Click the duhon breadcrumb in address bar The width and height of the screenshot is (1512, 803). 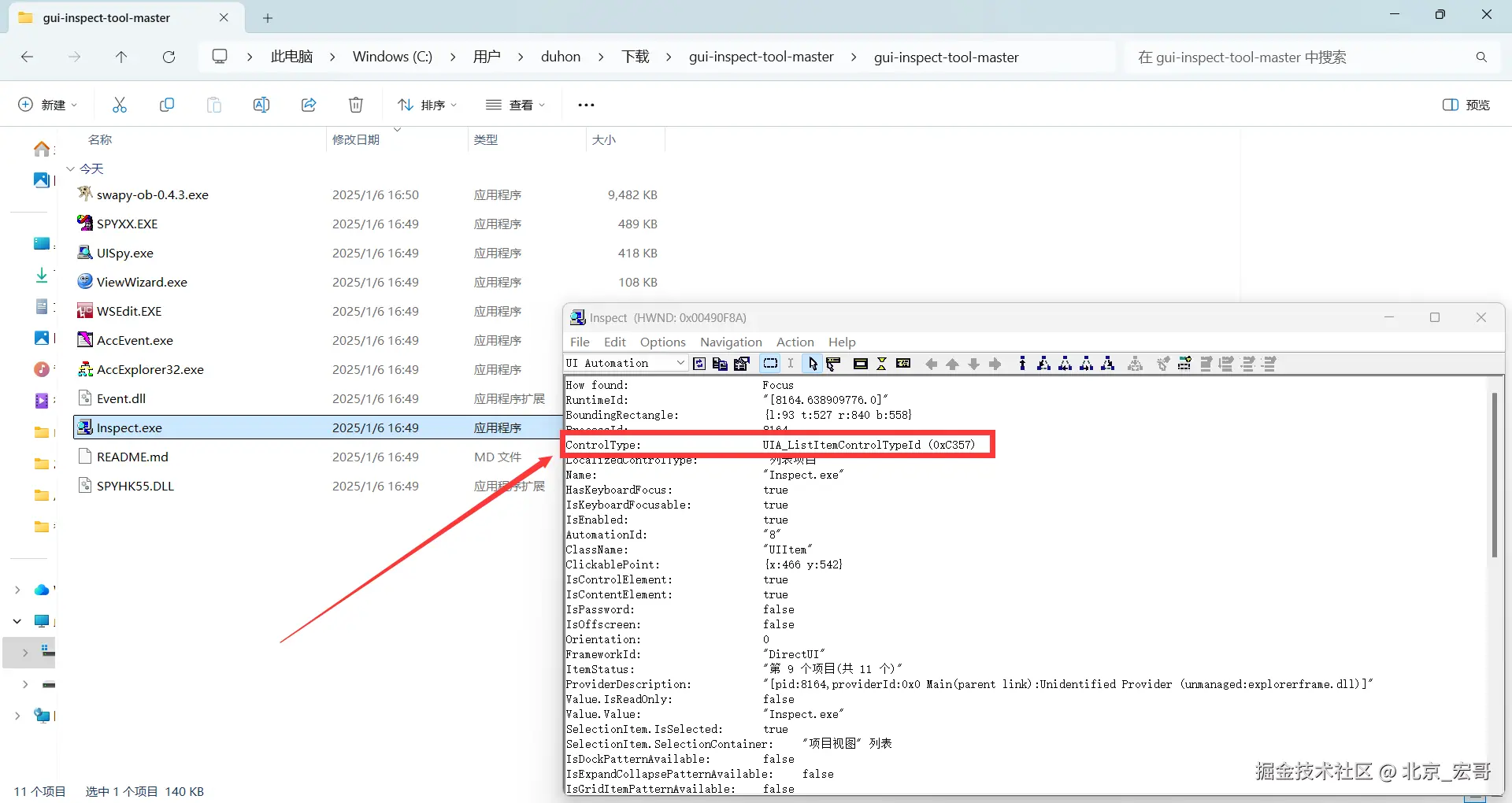click(x=561, y=57)
